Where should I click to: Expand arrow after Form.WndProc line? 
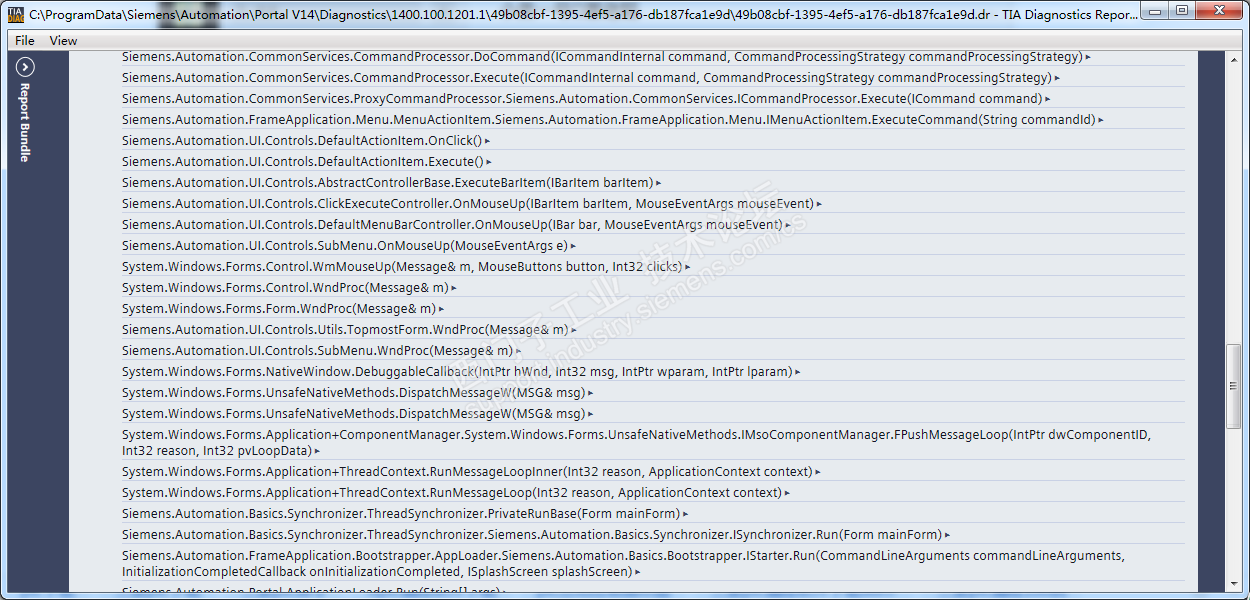(441, 310)
